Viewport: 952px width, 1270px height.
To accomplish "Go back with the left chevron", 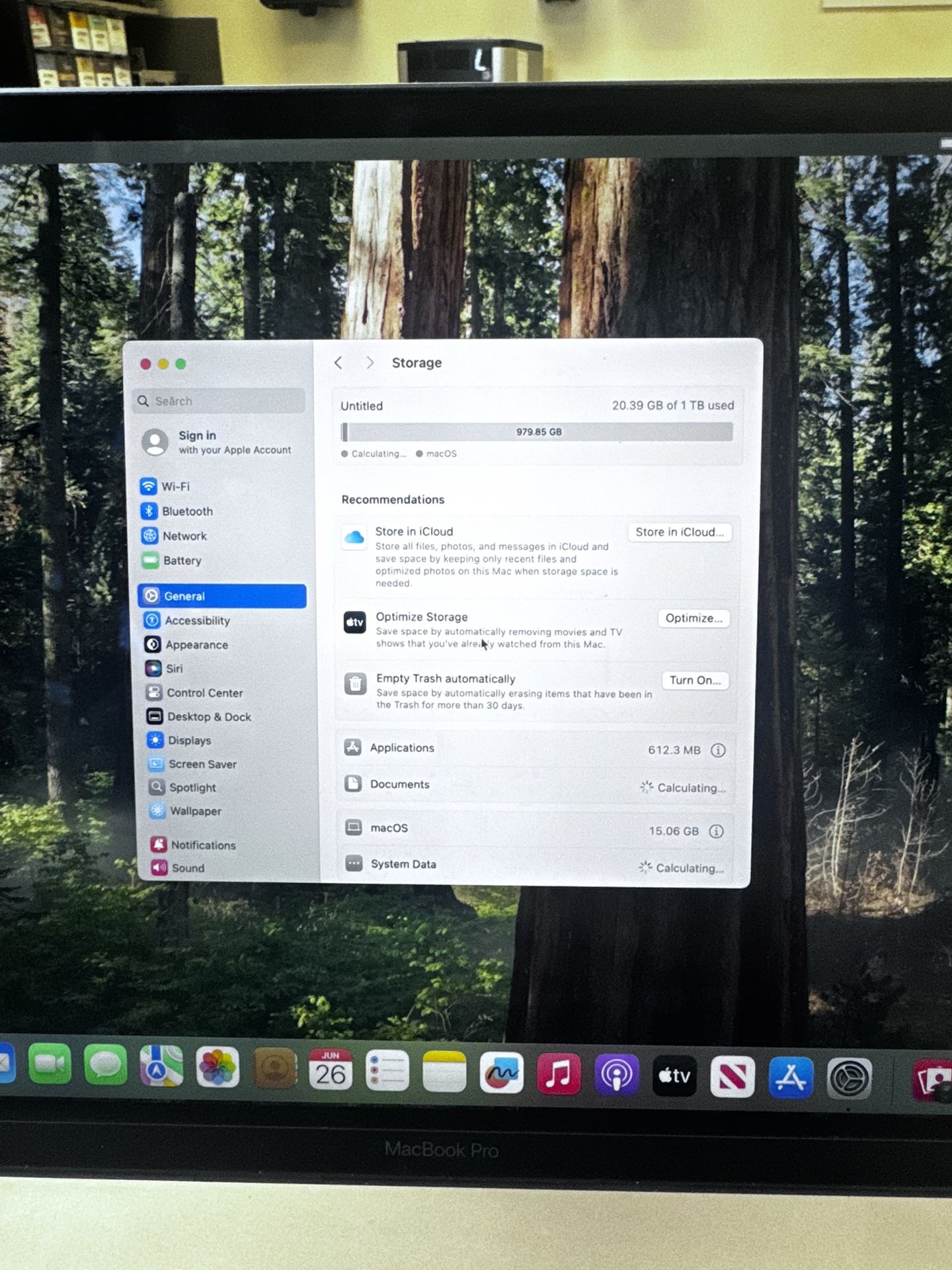I will pyautogui.click(x=338, y=362).
